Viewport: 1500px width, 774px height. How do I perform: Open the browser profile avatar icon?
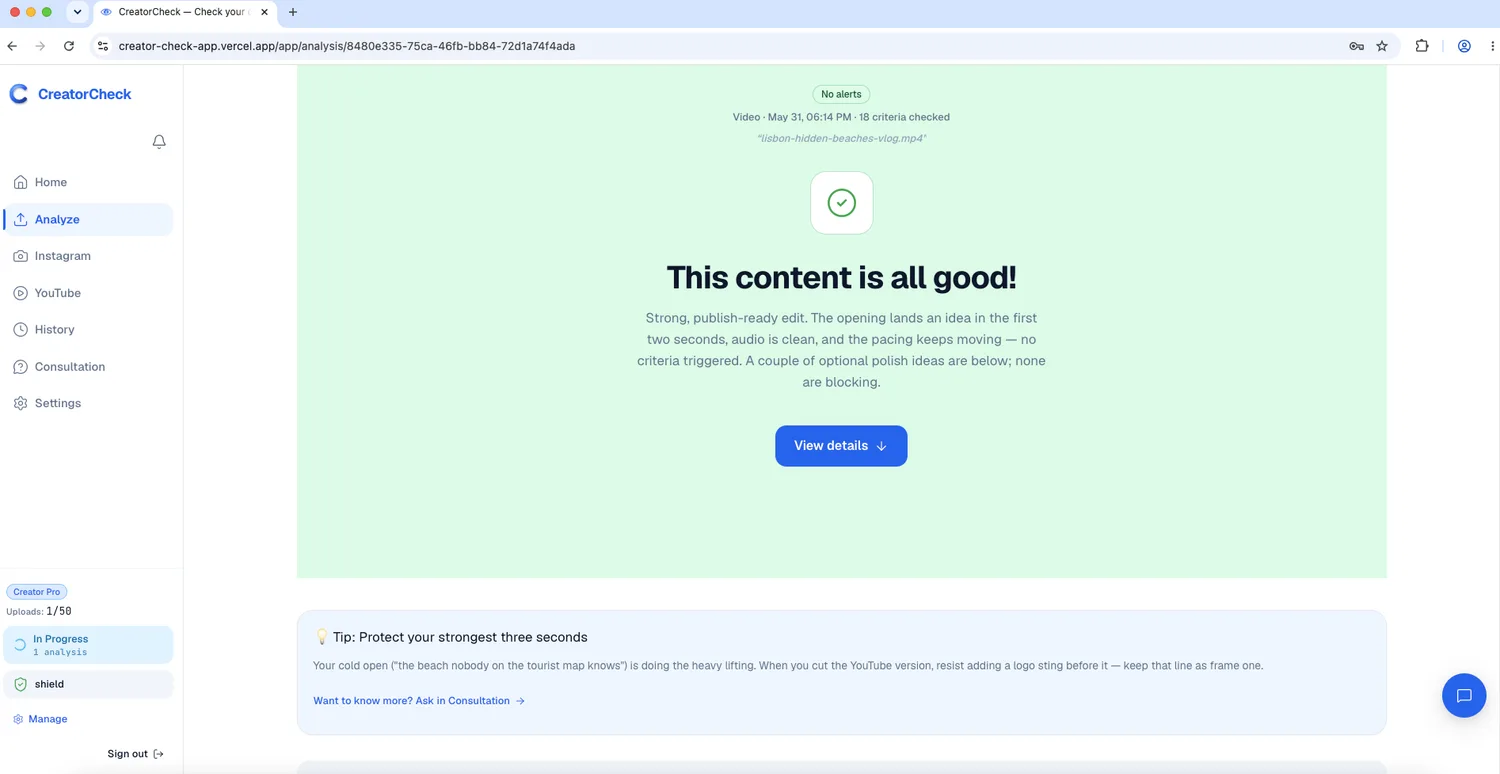coord(1464,46)
